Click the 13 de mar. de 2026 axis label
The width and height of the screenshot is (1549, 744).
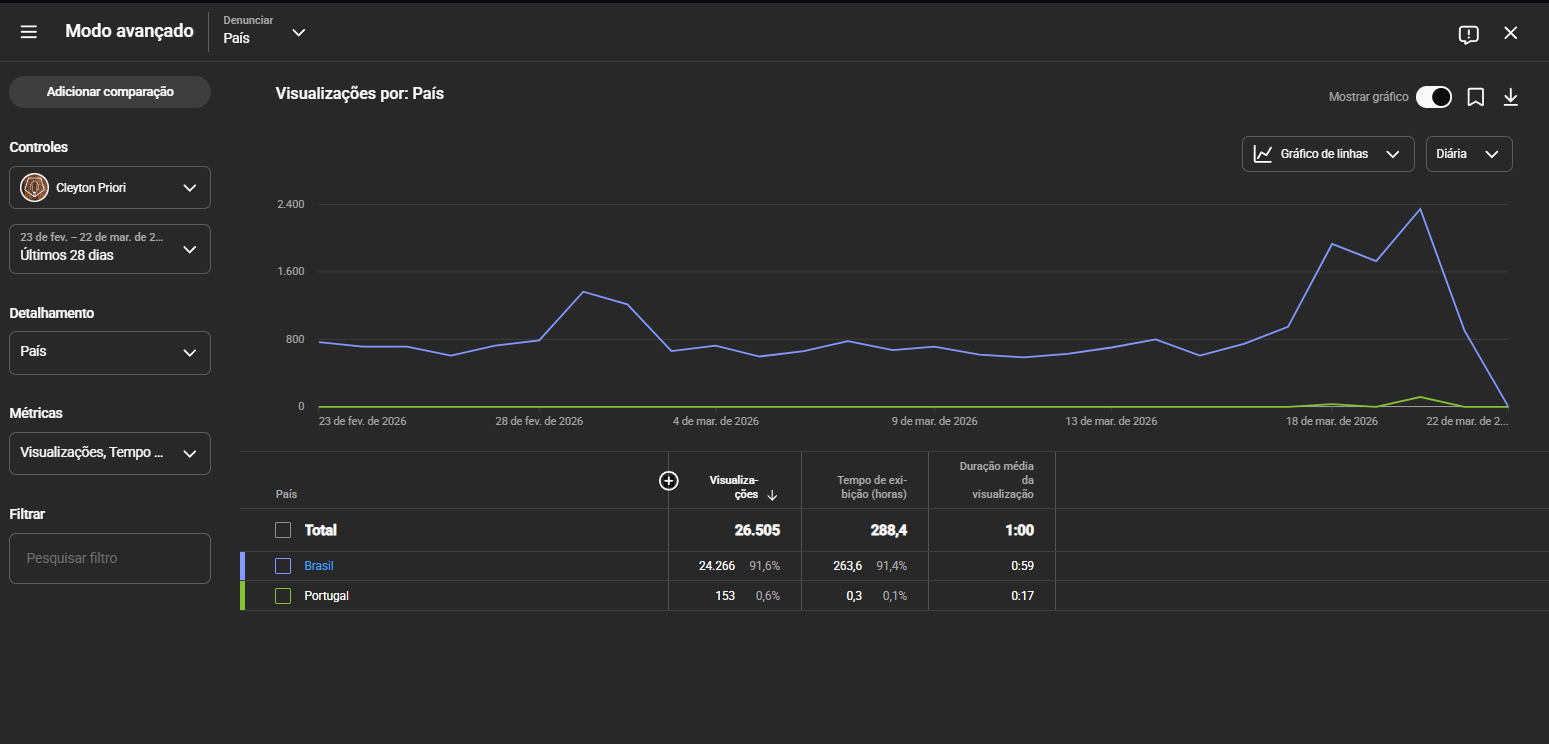pos(1111,422)
